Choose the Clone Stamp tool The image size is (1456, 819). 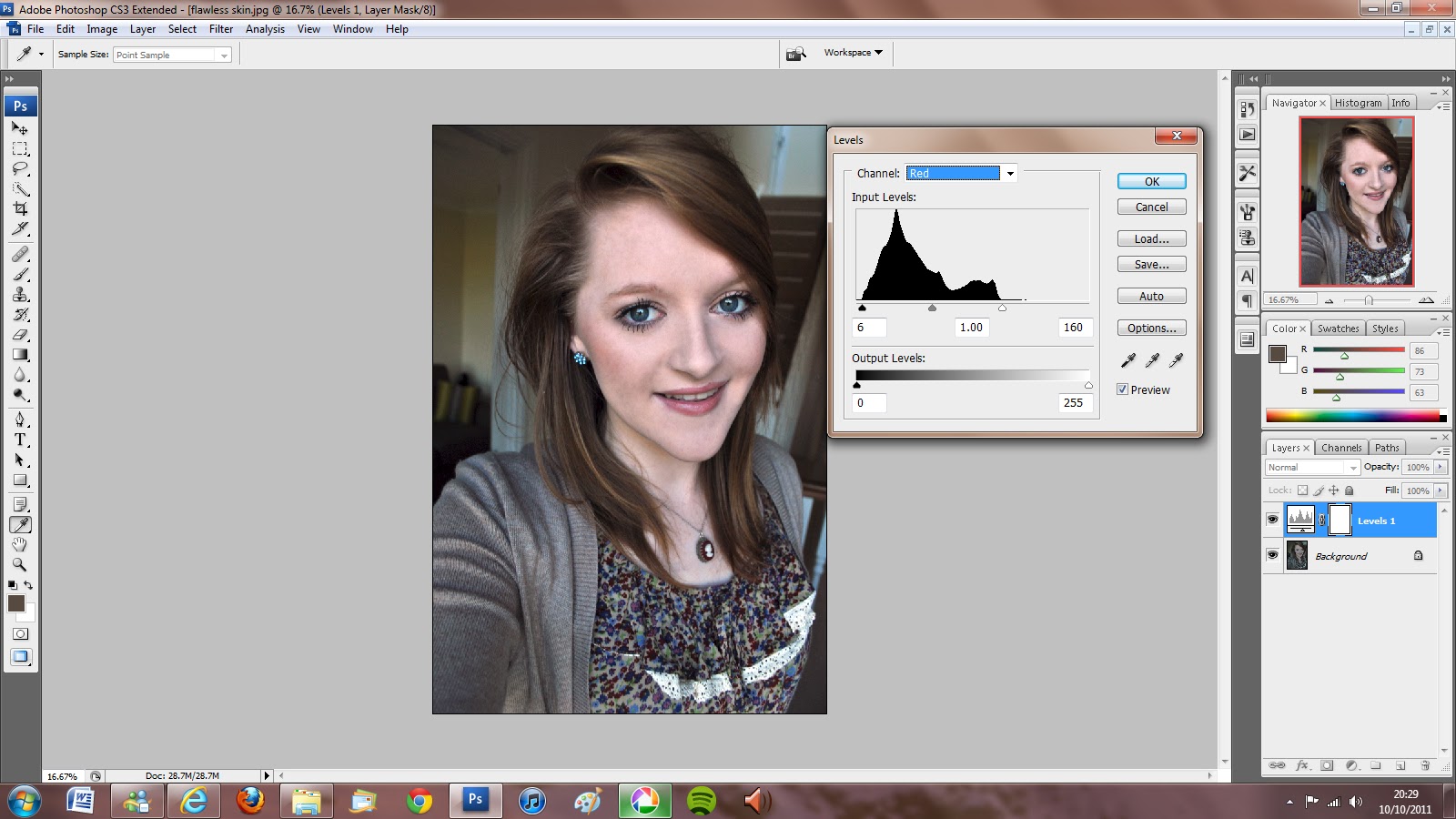(x=20, y=294)
